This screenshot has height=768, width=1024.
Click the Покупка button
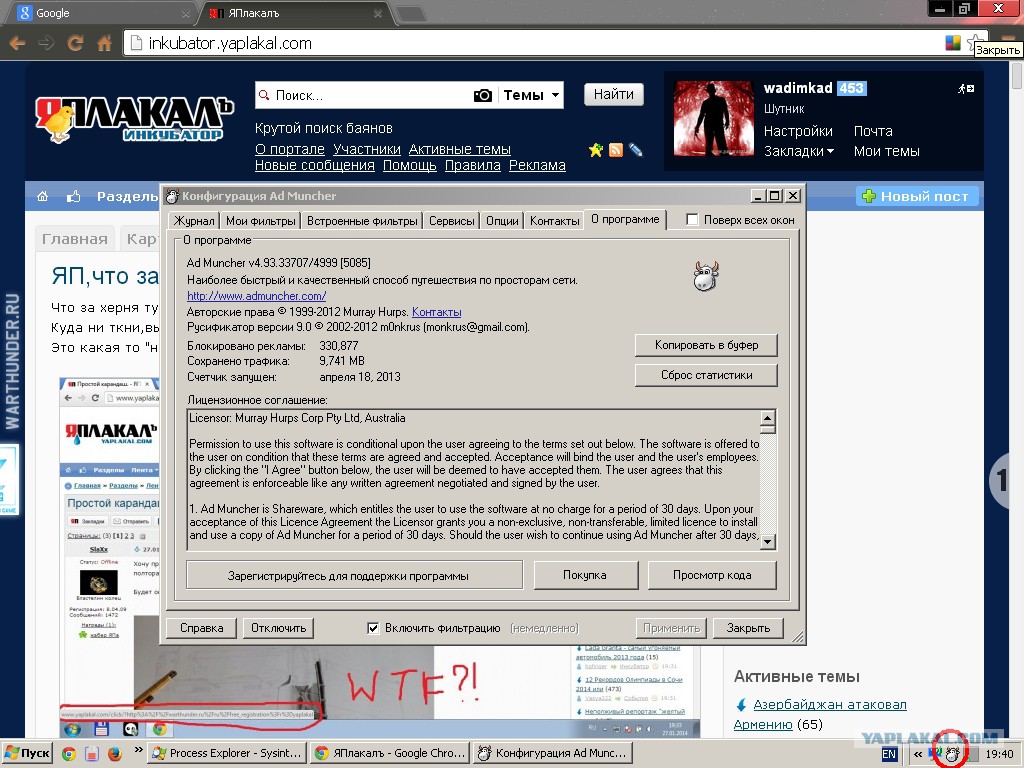585,575
